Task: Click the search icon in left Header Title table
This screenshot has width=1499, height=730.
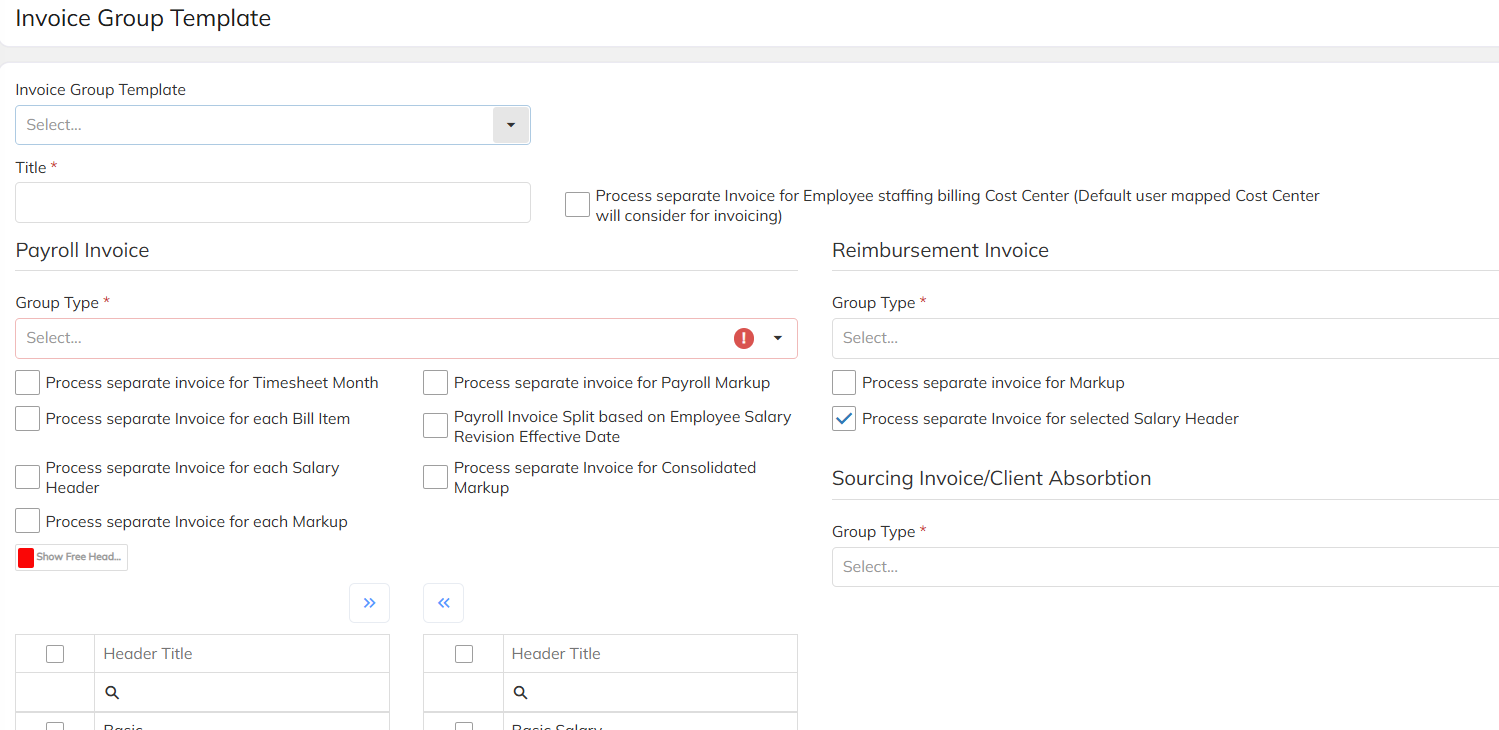Action: click(x=112, y=692)
